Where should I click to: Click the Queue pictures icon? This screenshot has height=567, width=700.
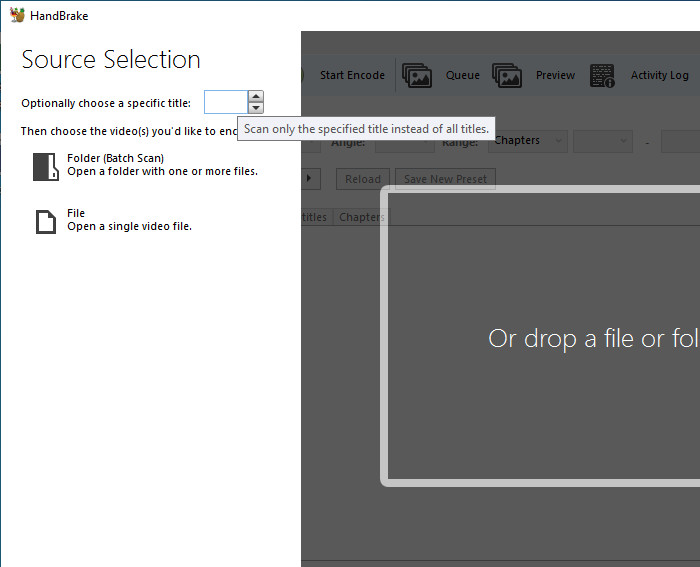pyautogui.click(x=417, y=75)
